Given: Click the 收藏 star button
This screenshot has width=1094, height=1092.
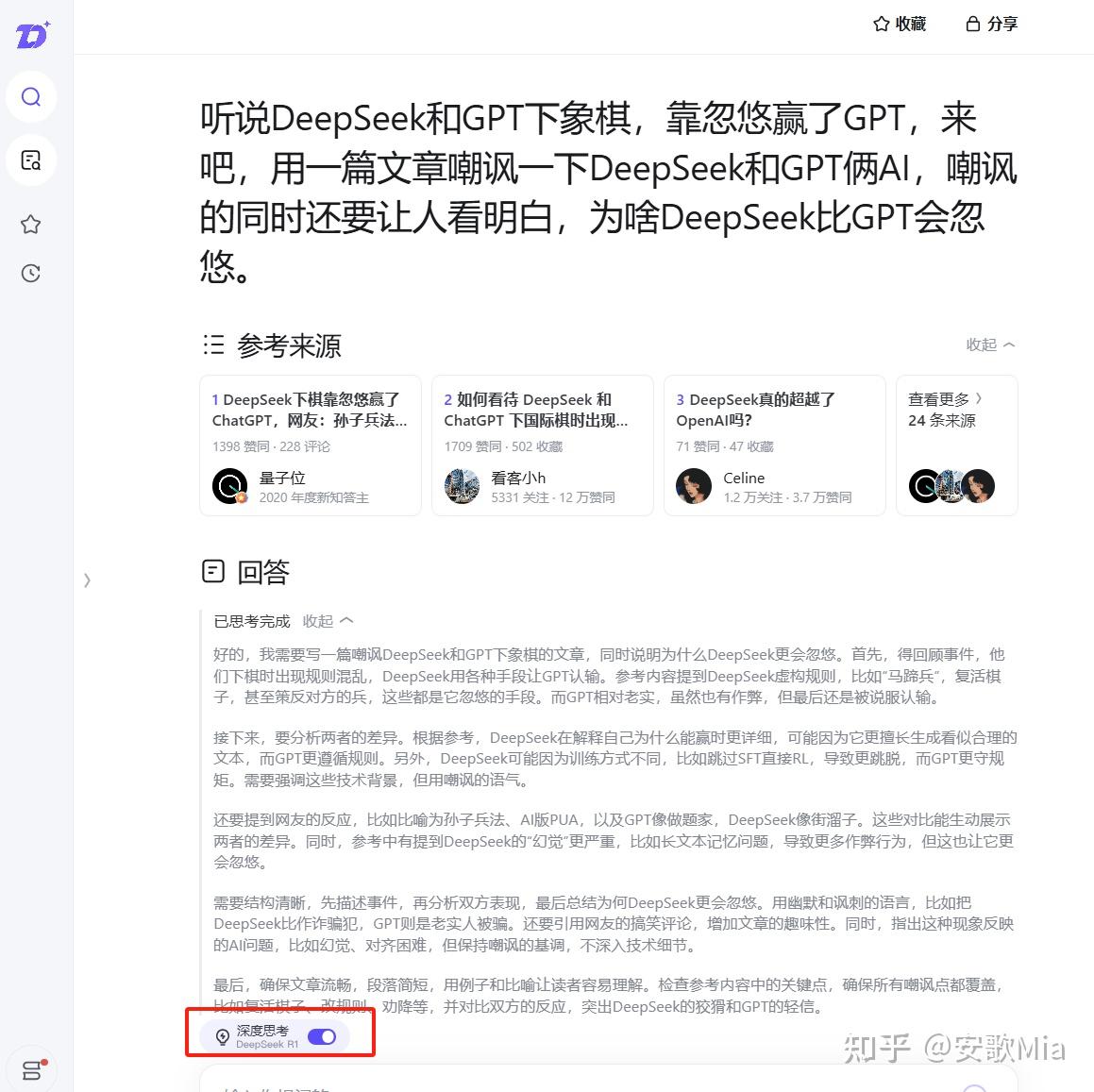Looking at the screenshot, I should tap(900, 24).
